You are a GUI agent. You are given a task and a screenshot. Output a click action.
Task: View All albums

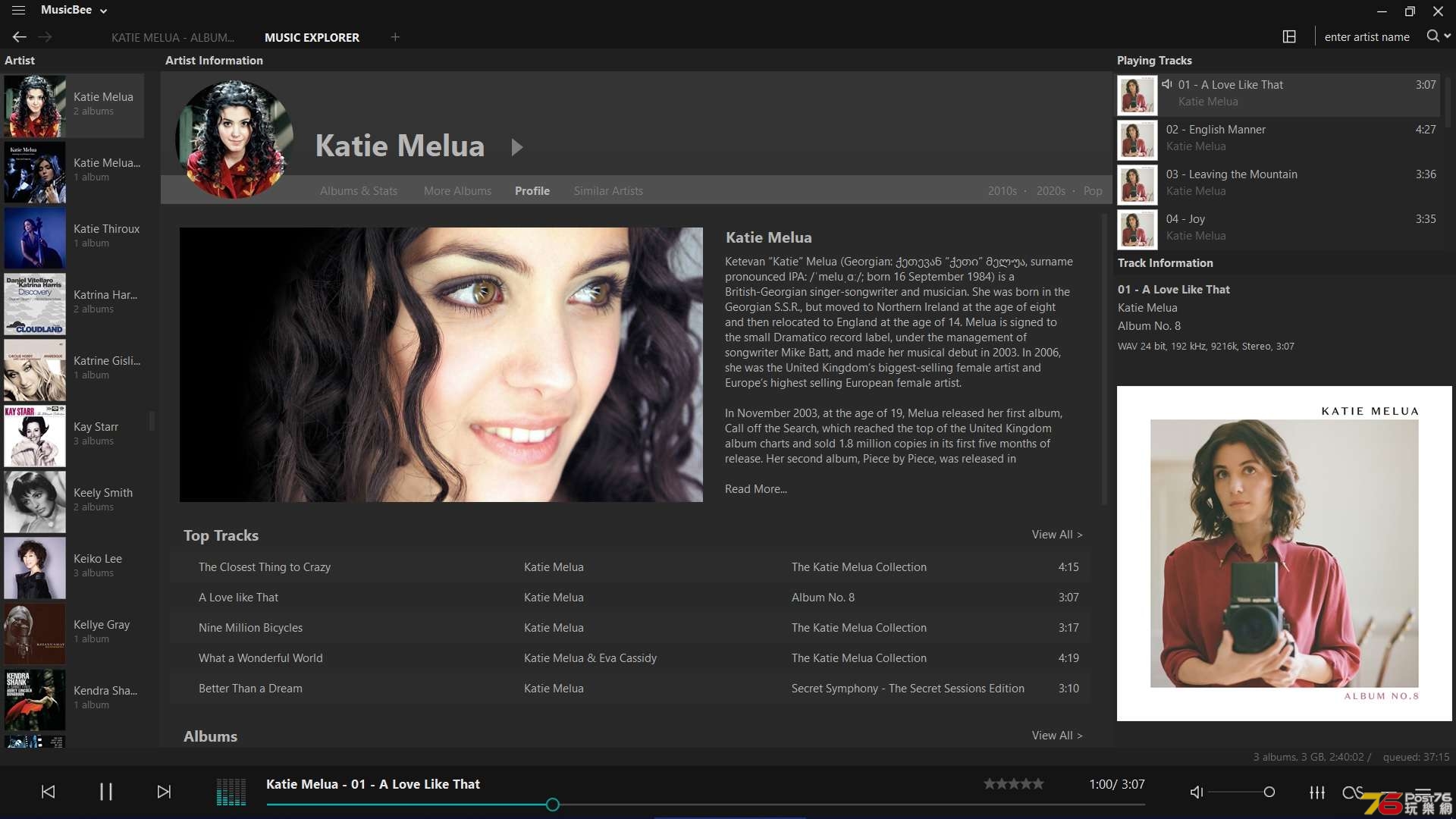(x=1057, y=736)
